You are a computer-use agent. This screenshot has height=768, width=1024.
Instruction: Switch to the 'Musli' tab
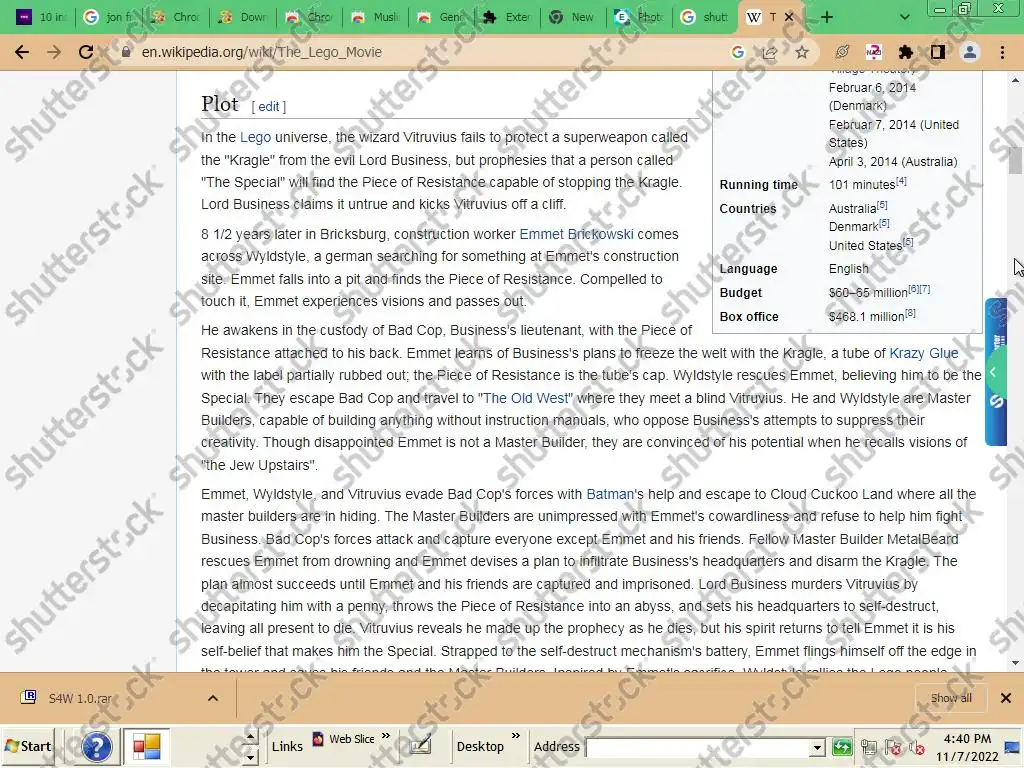[x=376, y=17]
